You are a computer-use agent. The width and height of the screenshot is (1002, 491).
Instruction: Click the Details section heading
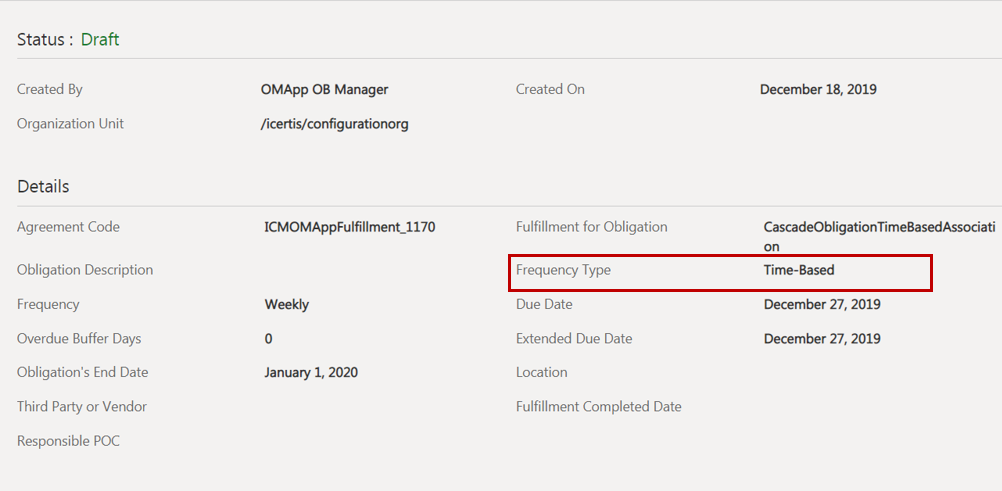[43, 187]
